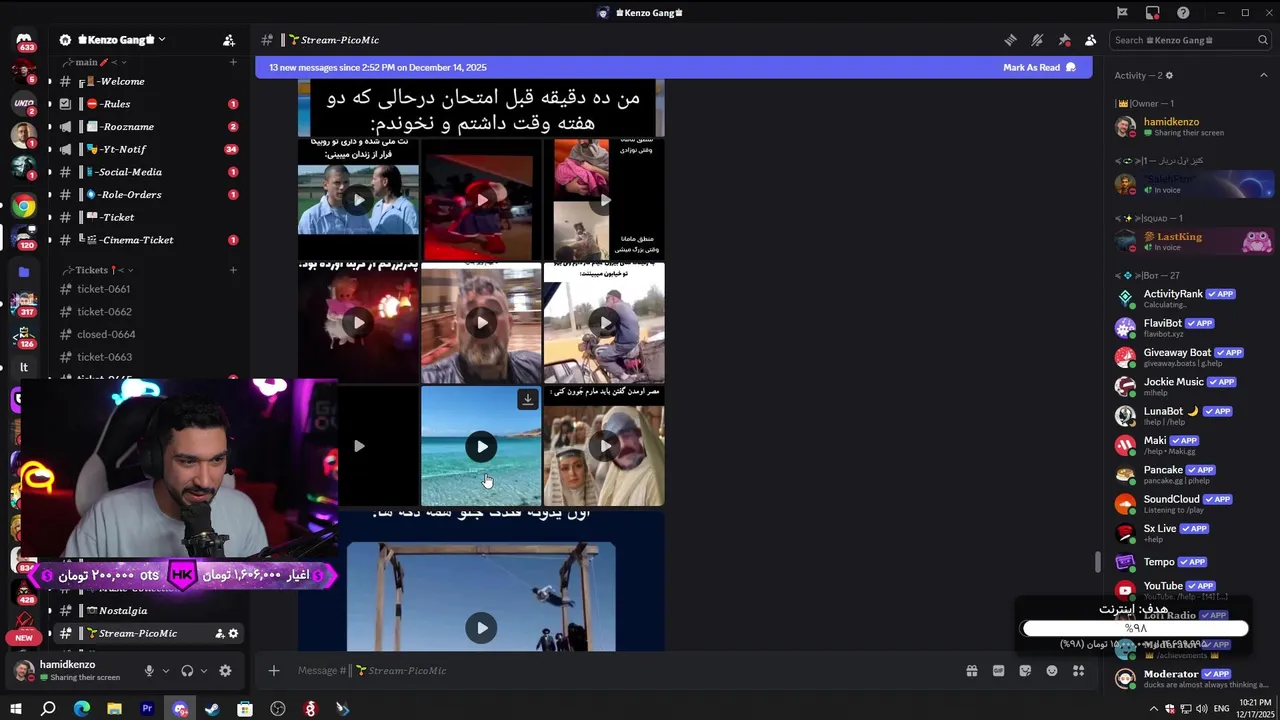Open the emoji picker icon
Image resolution: width=1280 pixels, height=720 pixels.
[1052, 671]
